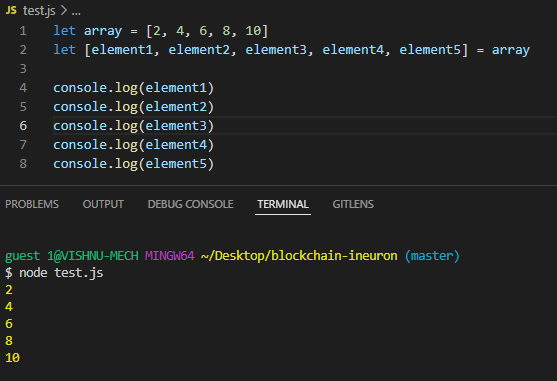Click 'array' at end of line 2
Screen dimensions: 557x381
point(510,50)
